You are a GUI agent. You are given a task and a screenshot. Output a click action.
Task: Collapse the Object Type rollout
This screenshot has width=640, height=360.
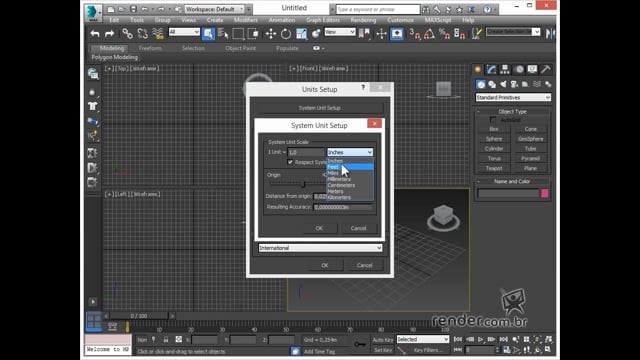click(x=513, y=111)
